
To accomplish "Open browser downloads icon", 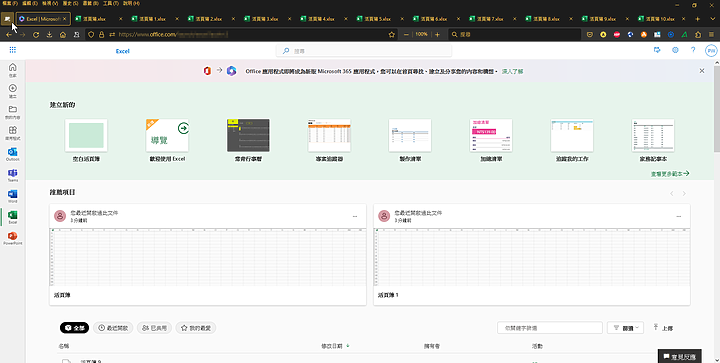I will [49, 34].
